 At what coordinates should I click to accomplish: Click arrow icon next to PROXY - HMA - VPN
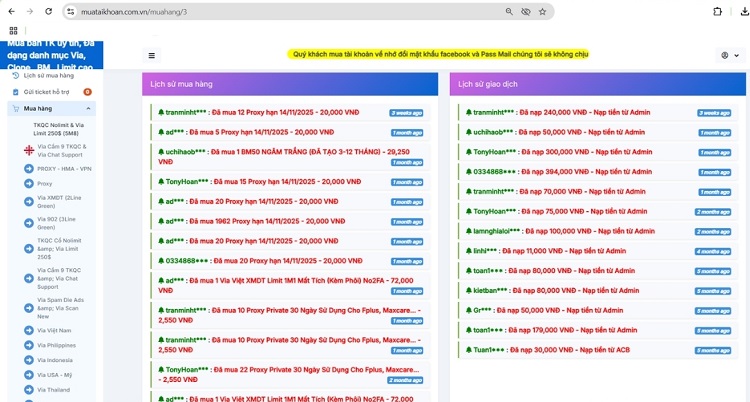[29, 168]
